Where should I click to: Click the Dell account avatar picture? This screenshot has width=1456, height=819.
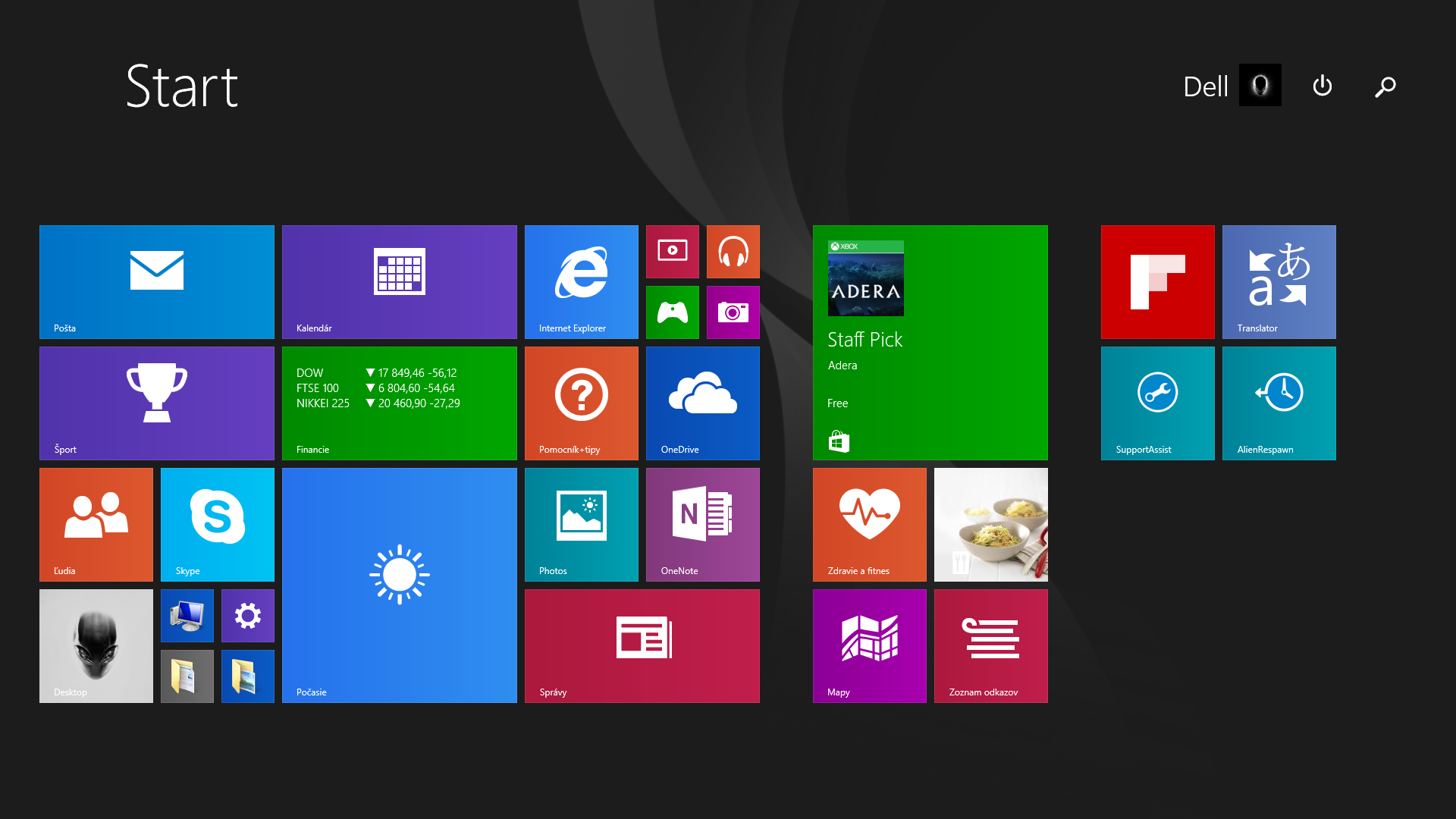pyautogui.click(x=1260, y=85)
